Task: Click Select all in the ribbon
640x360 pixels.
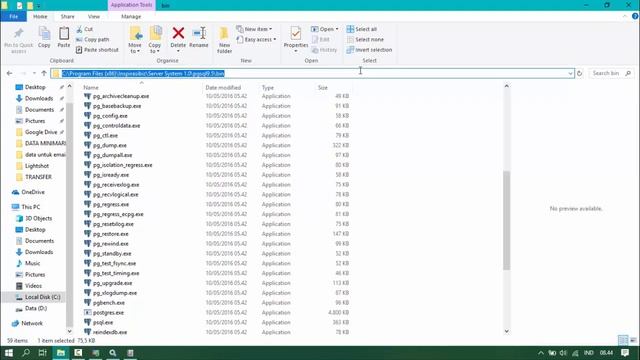Action: [x=362, y=29]
